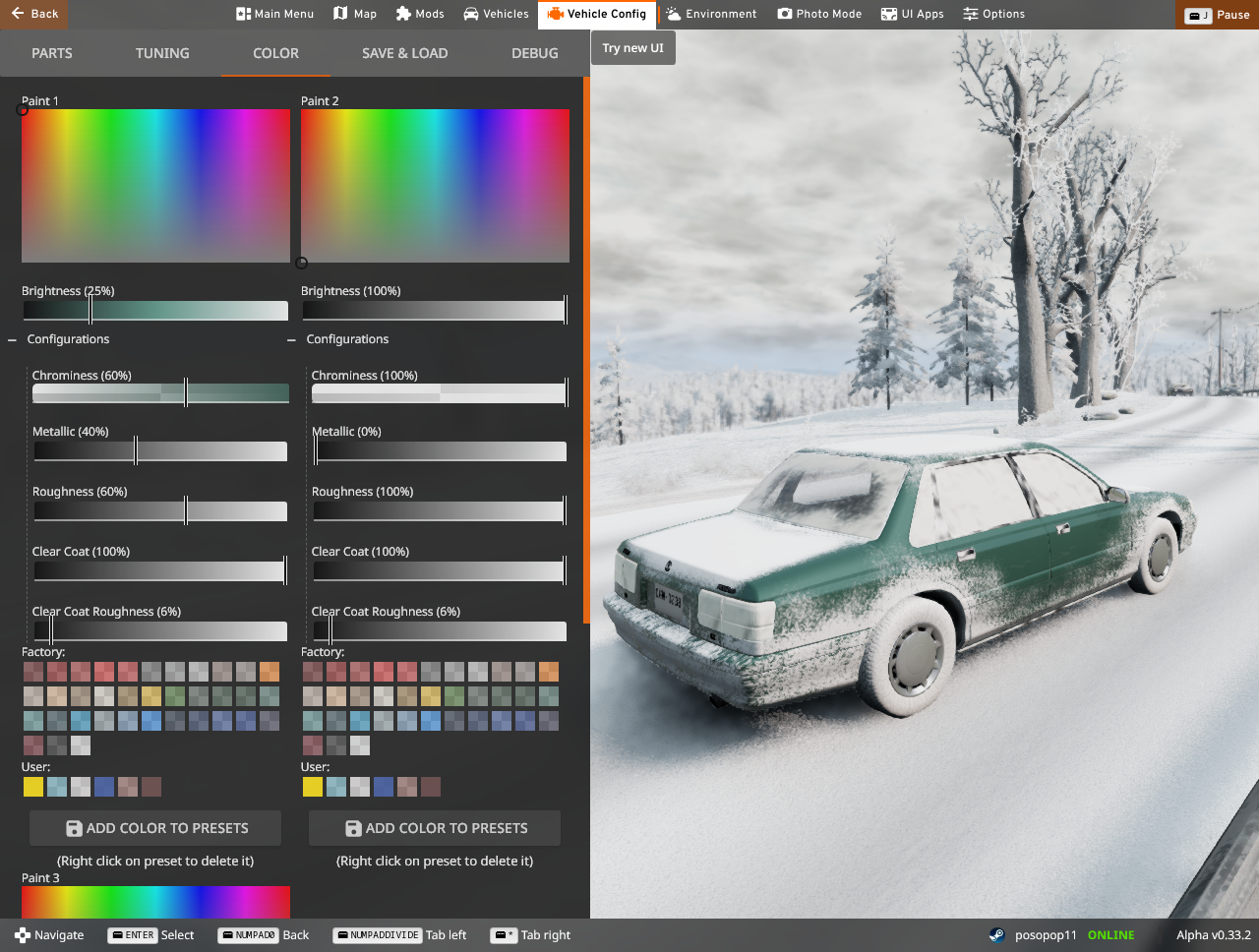Select light blue User preset under Paint 2
Viewport: 1259px width, 952px height.
pos(336,787)
